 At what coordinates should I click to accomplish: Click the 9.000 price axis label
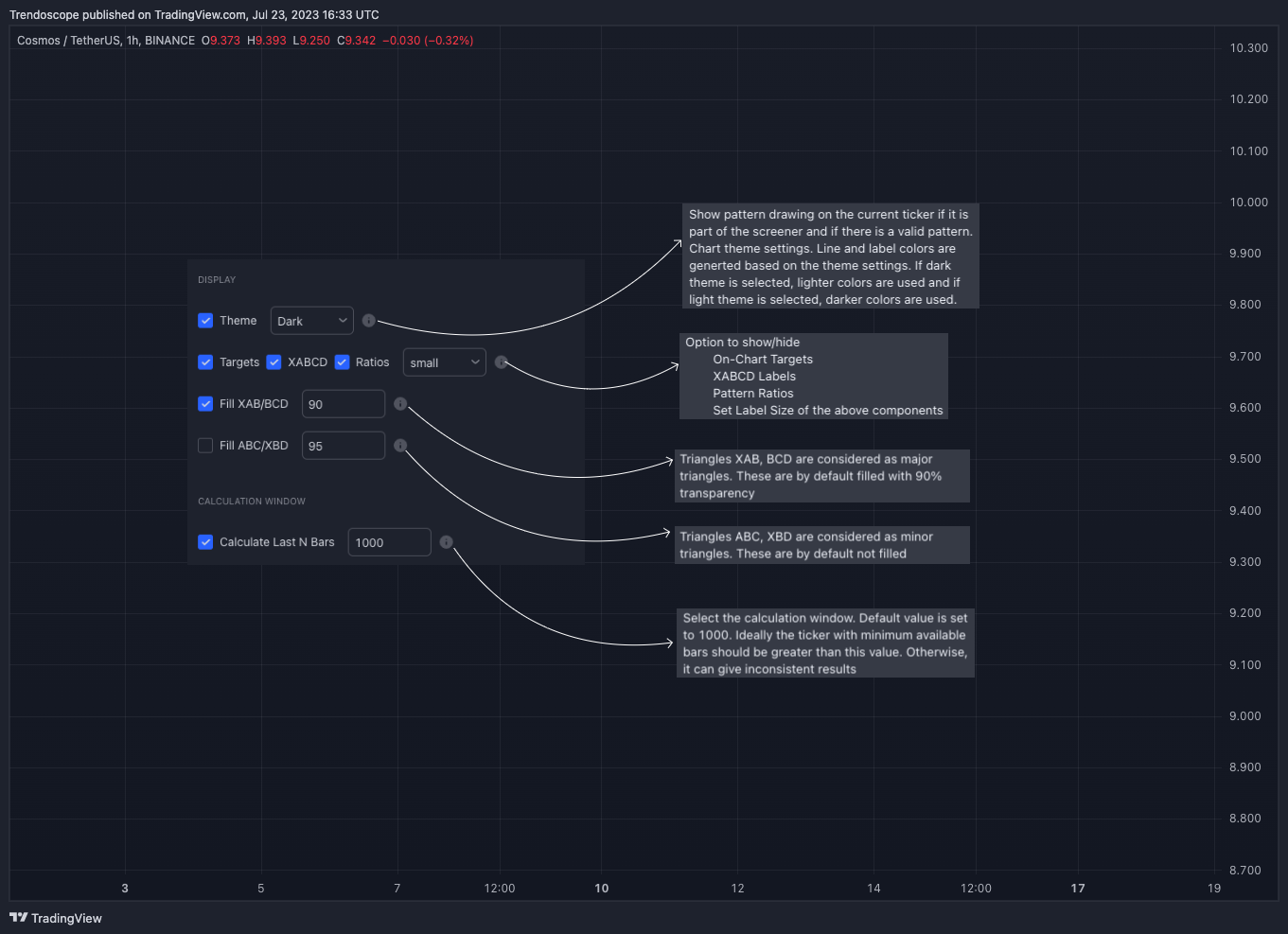coord(1244,716)
